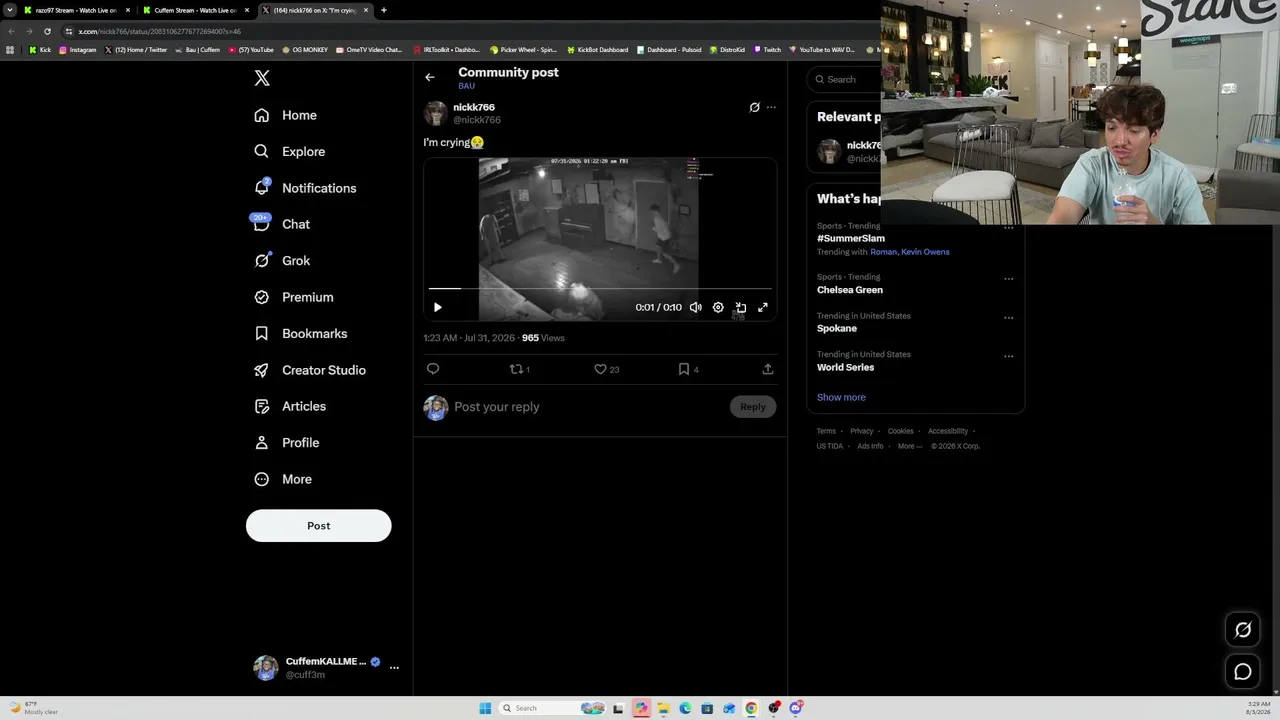
Task: Open the floating chat messages button
Action: click(1243, 672)
